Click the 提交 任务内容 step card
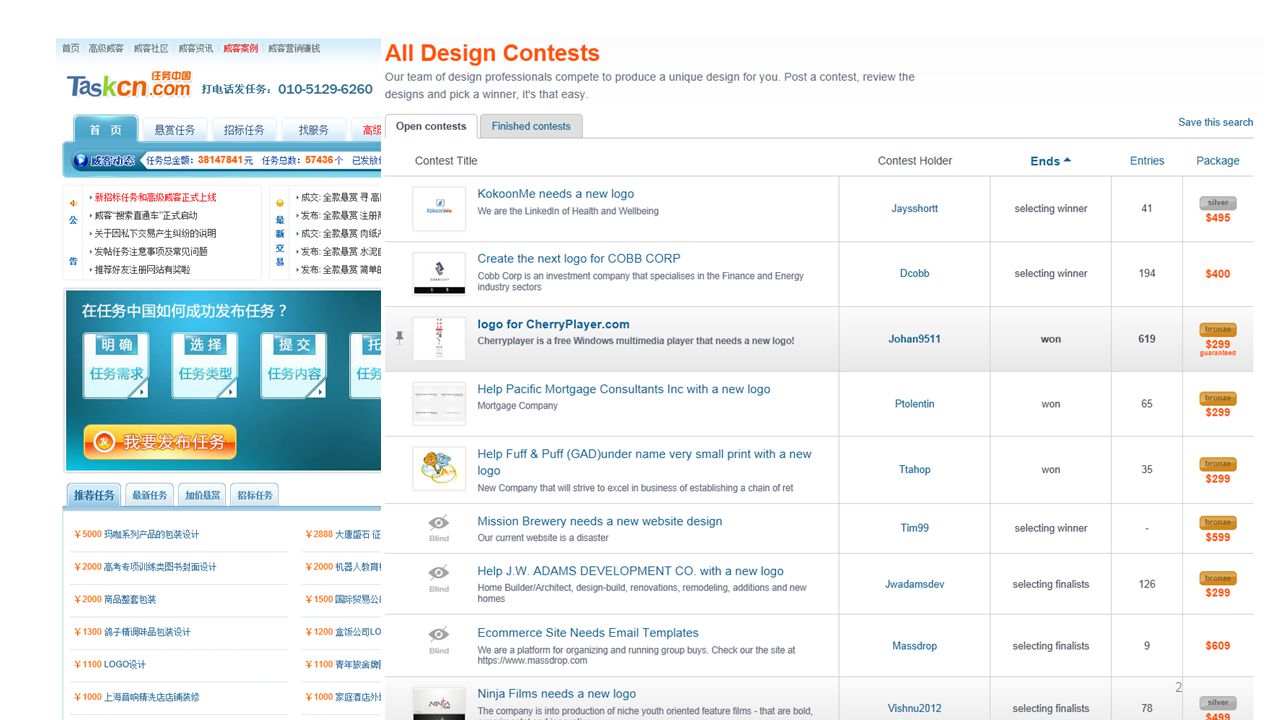Image resolution: width=1280 pixels, height=720 pixels. click(294, 366)
